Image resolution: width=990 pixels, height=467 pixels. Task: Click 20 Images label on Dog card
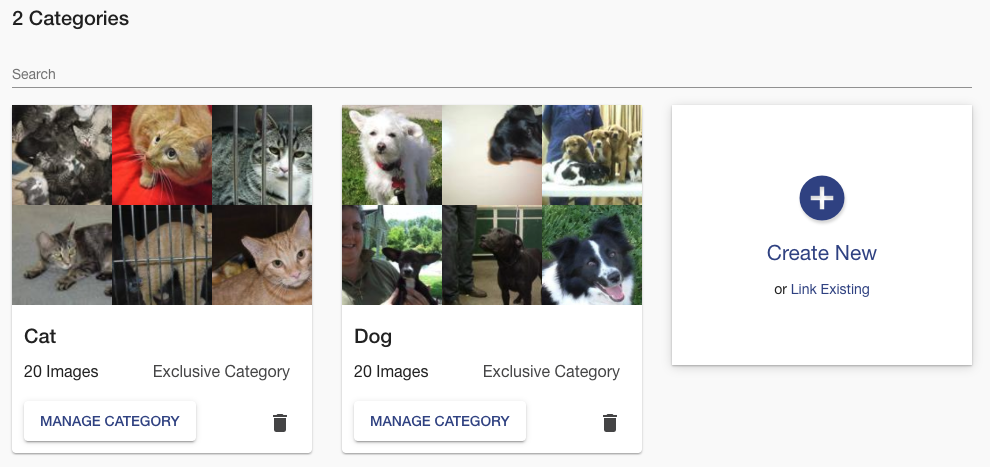tap(391, 372)
